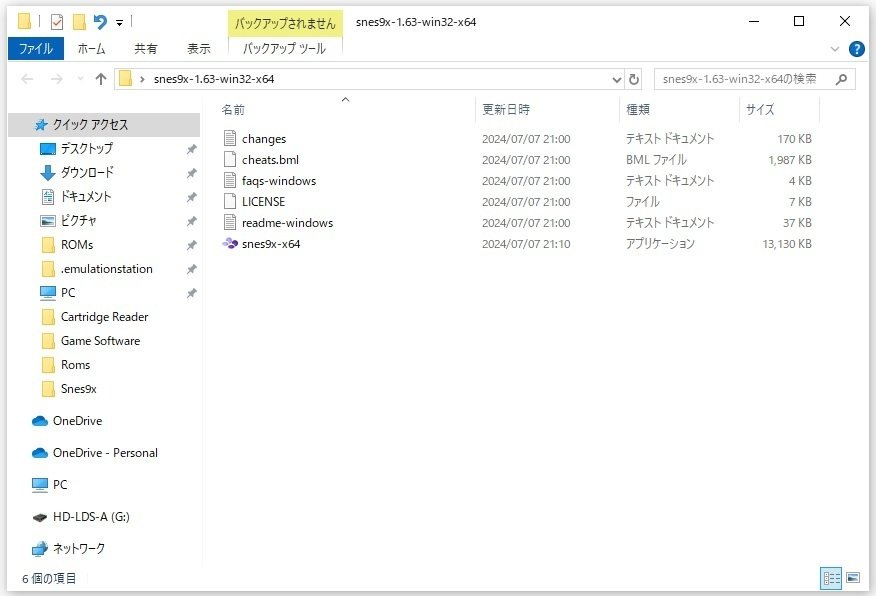Open ピクチャ in the sidebar

(x=78, y=221)
